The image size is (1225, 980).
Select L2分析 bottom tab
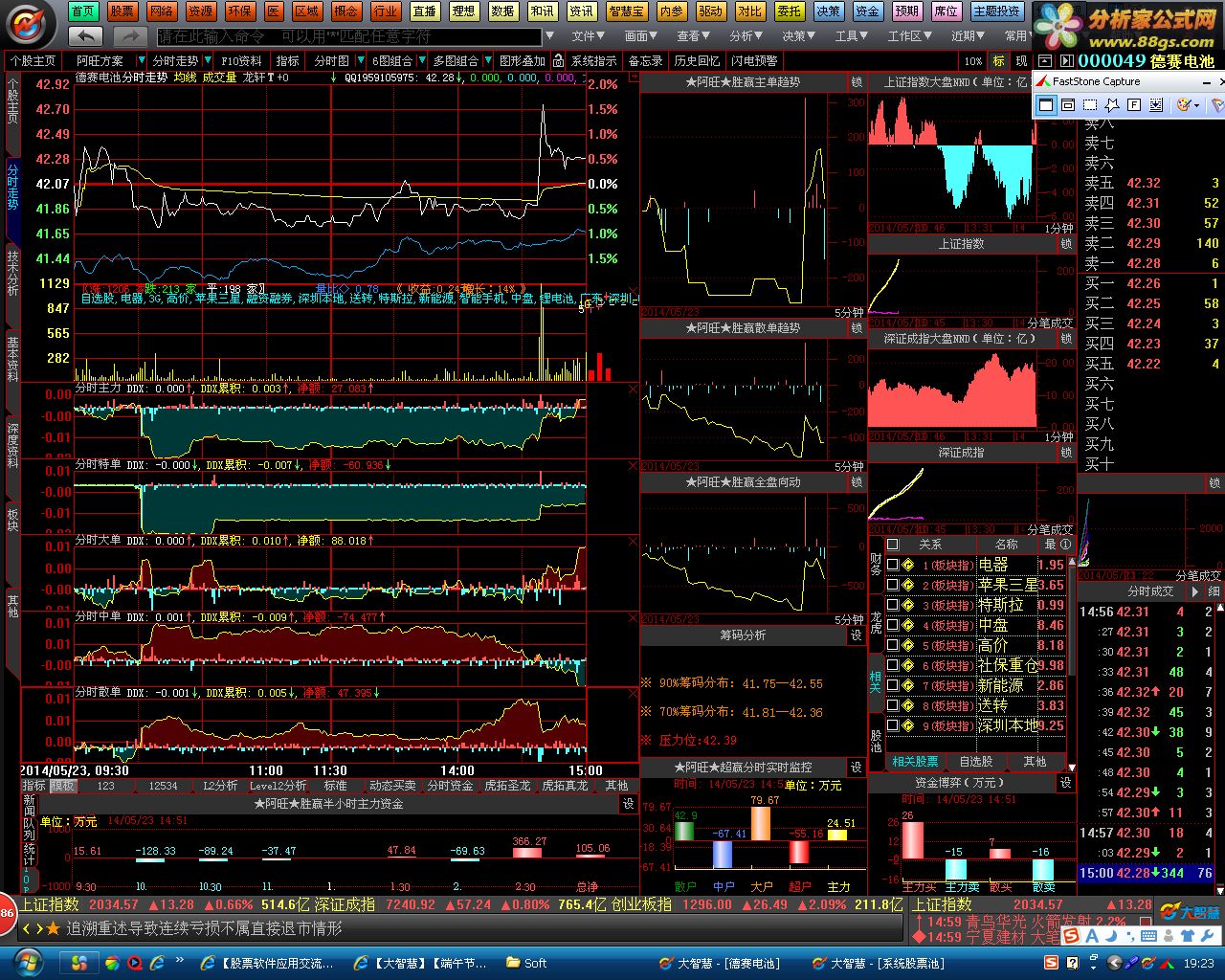pyautogui.click(x=220, y=785)
